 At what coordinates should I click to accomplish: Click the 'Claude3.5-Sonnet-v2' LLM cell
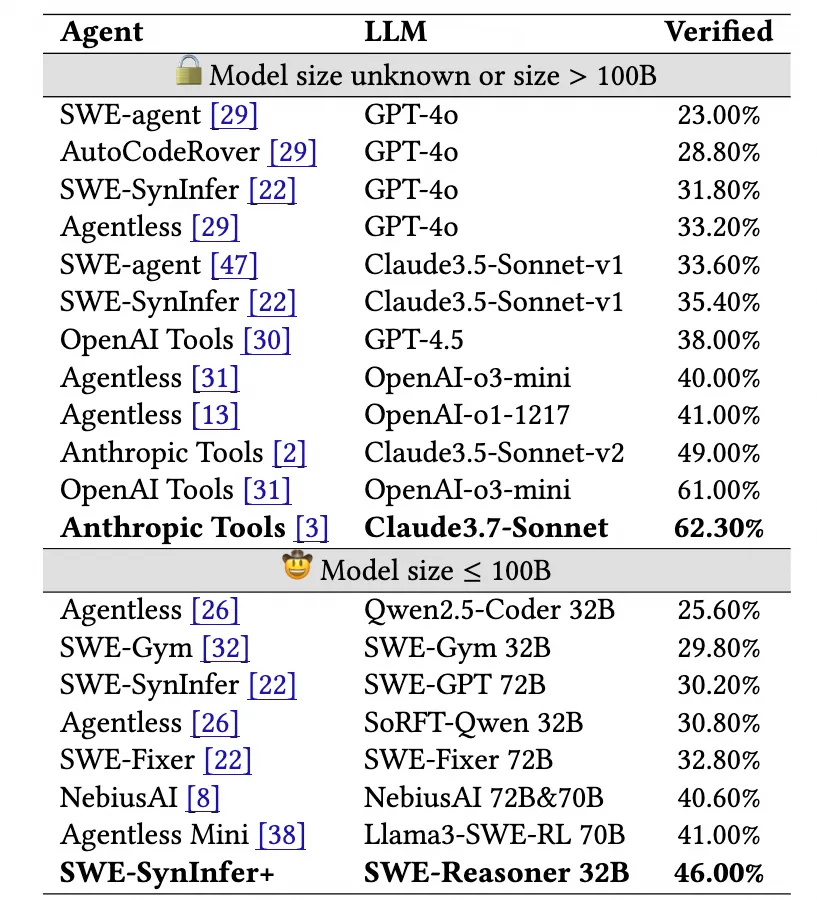coord(494,452)
